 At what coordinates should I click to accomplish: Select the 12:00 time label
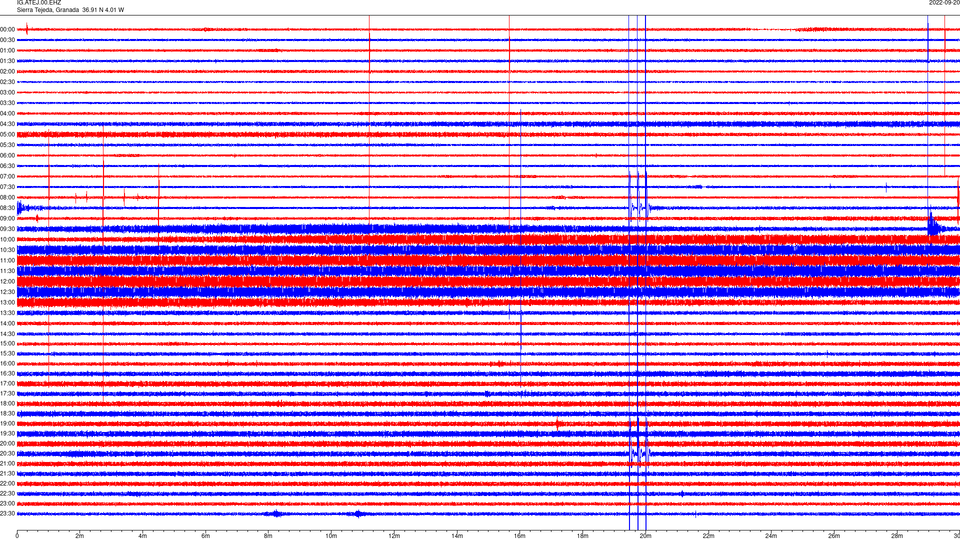coord(7,281)
